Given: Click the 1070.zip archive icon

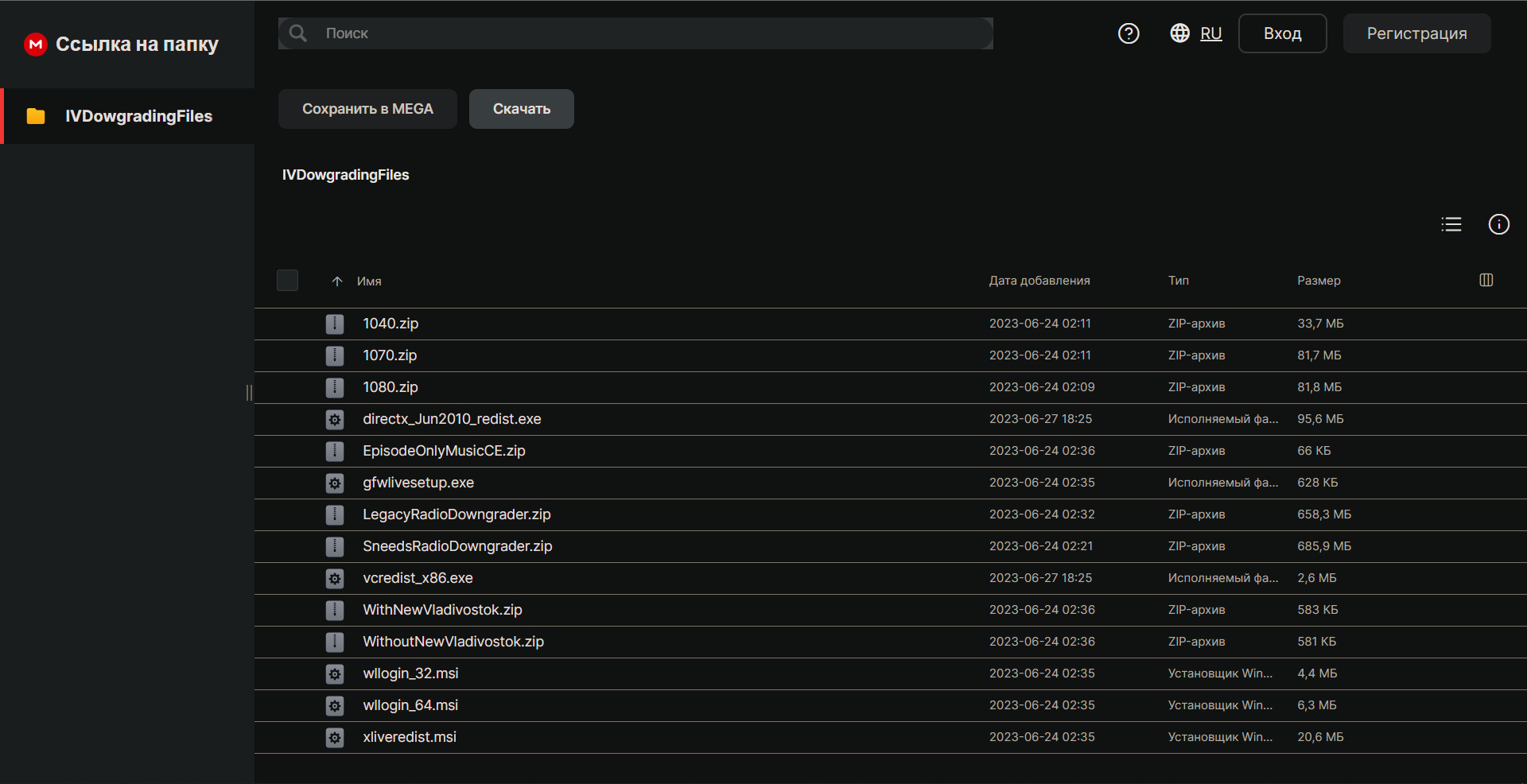Looking at the screenshot, I should point(335,355).
